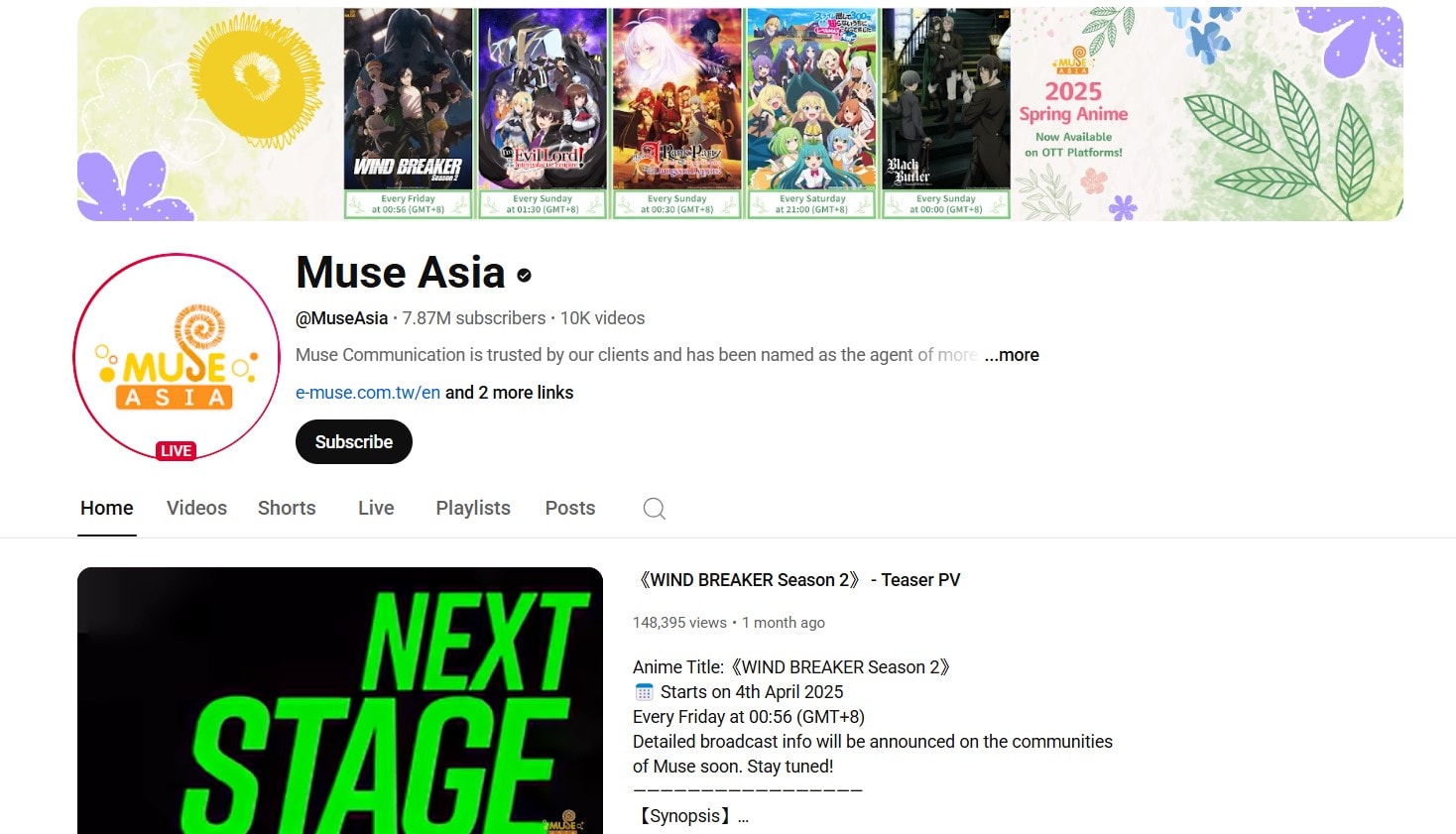Open the Muse Asia channel avatar

[x=177, y=357]
